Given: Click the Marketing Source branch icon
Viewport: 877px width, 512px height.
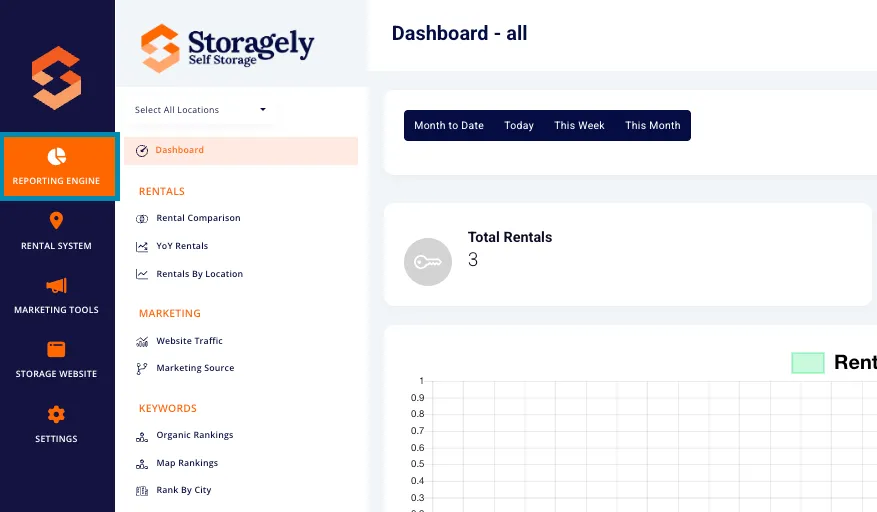Looking at the screenshot, I should [x=142, y=368].
